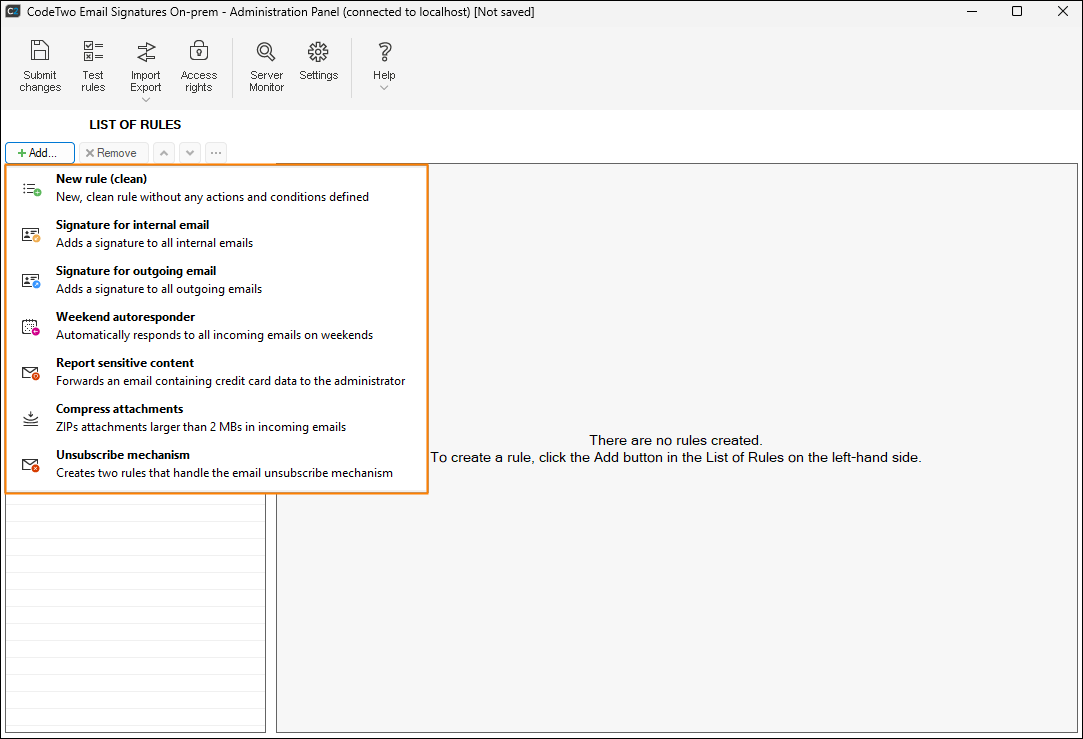
Task: Open the Settings gear icon
Action: [318, 52]
